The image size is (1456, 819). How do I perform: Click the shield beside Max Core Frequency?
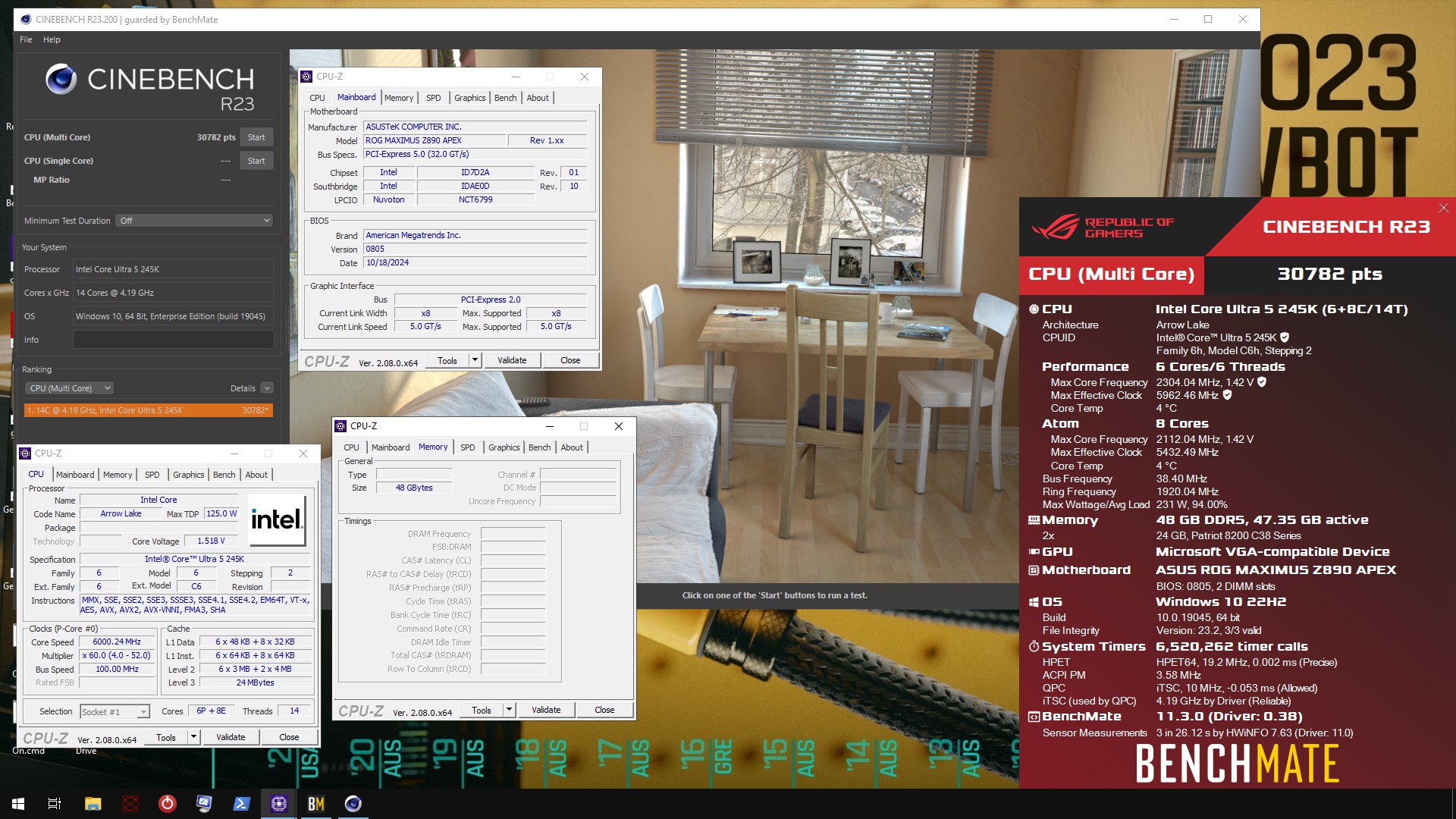coord(1262,382)
